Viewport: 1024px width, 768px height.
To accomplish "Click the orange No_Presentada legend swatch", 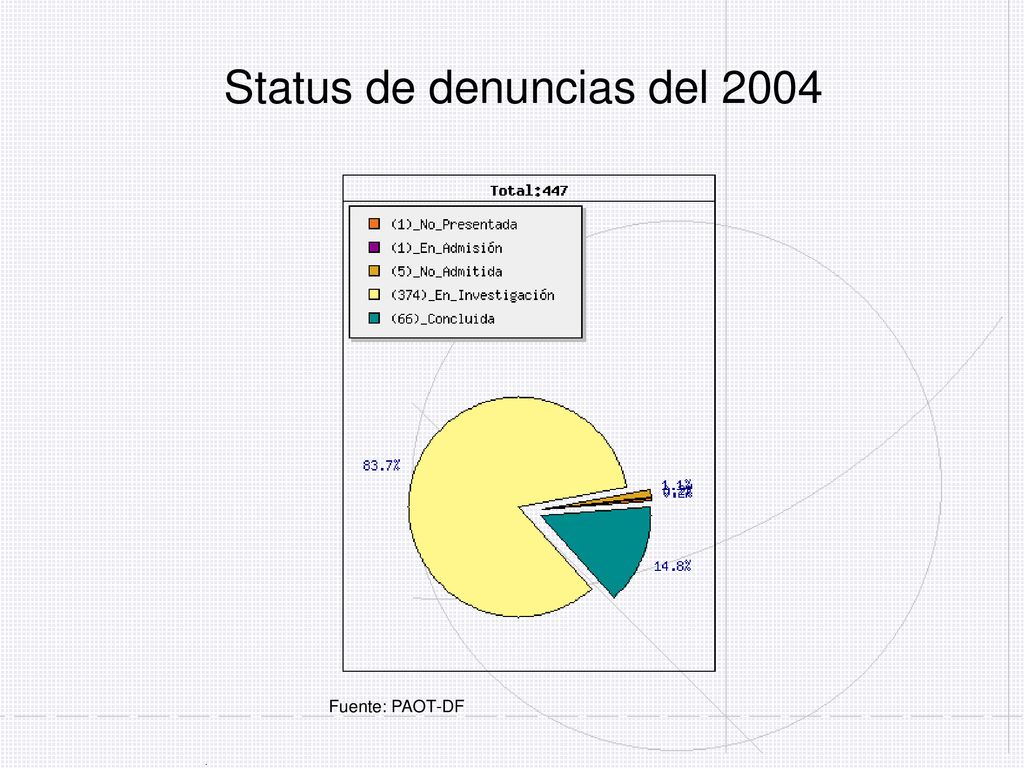I will 374,224.
